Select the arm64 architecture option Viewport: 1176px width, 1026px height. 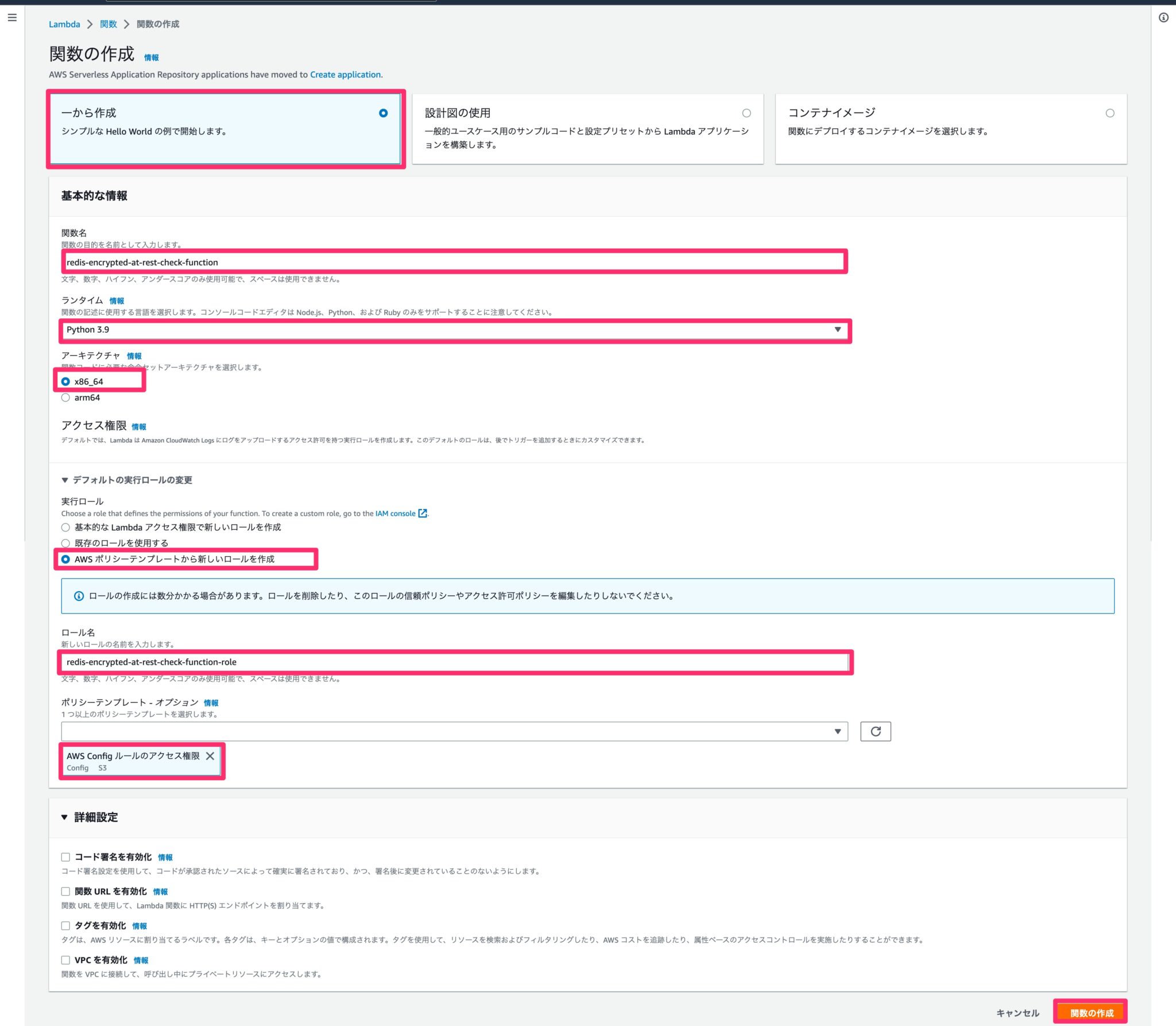[x=65, y=397]
